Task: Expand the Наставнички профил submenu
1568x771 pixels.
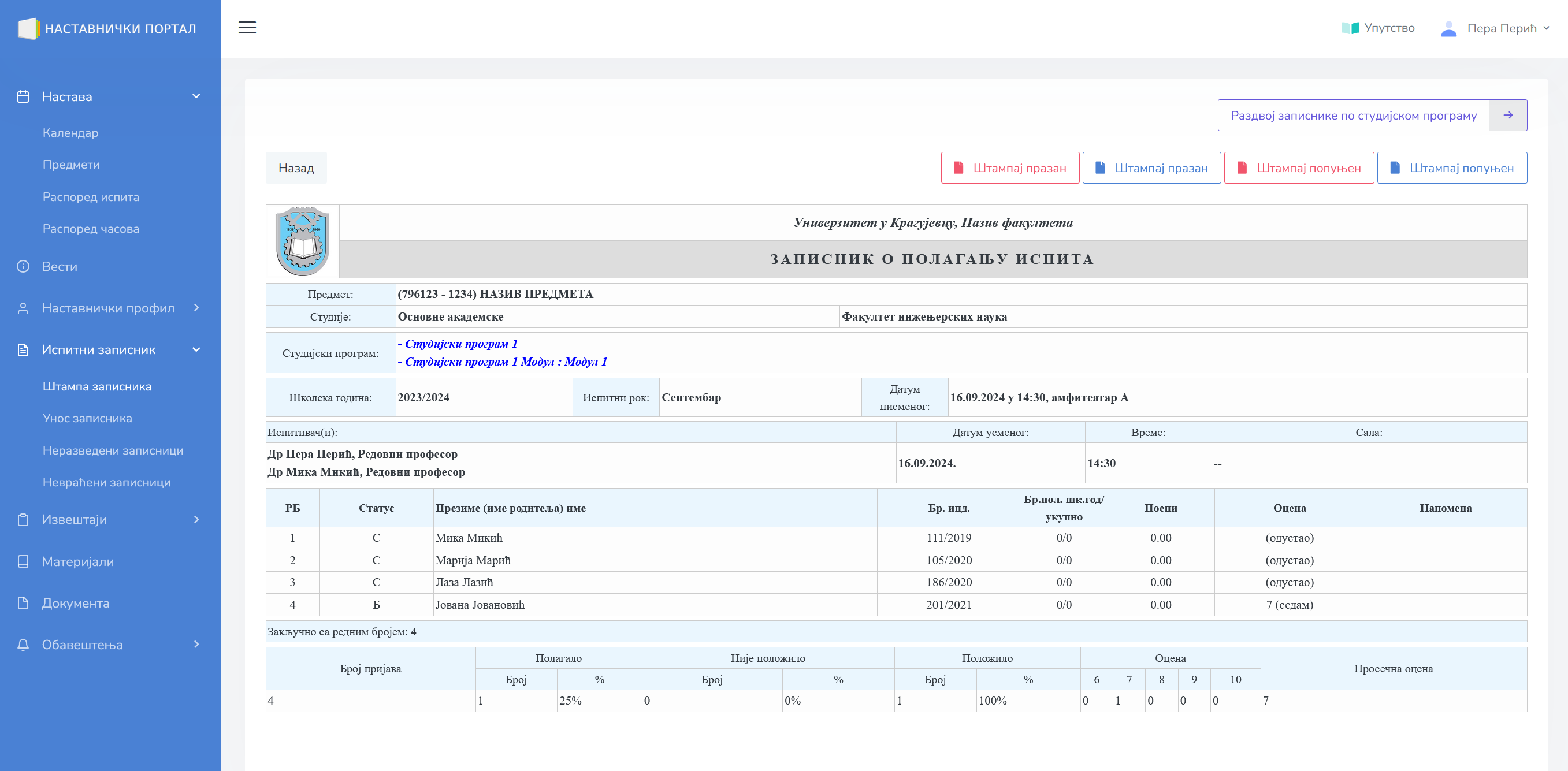Action: pyautogui.click(x=196, y=308)
